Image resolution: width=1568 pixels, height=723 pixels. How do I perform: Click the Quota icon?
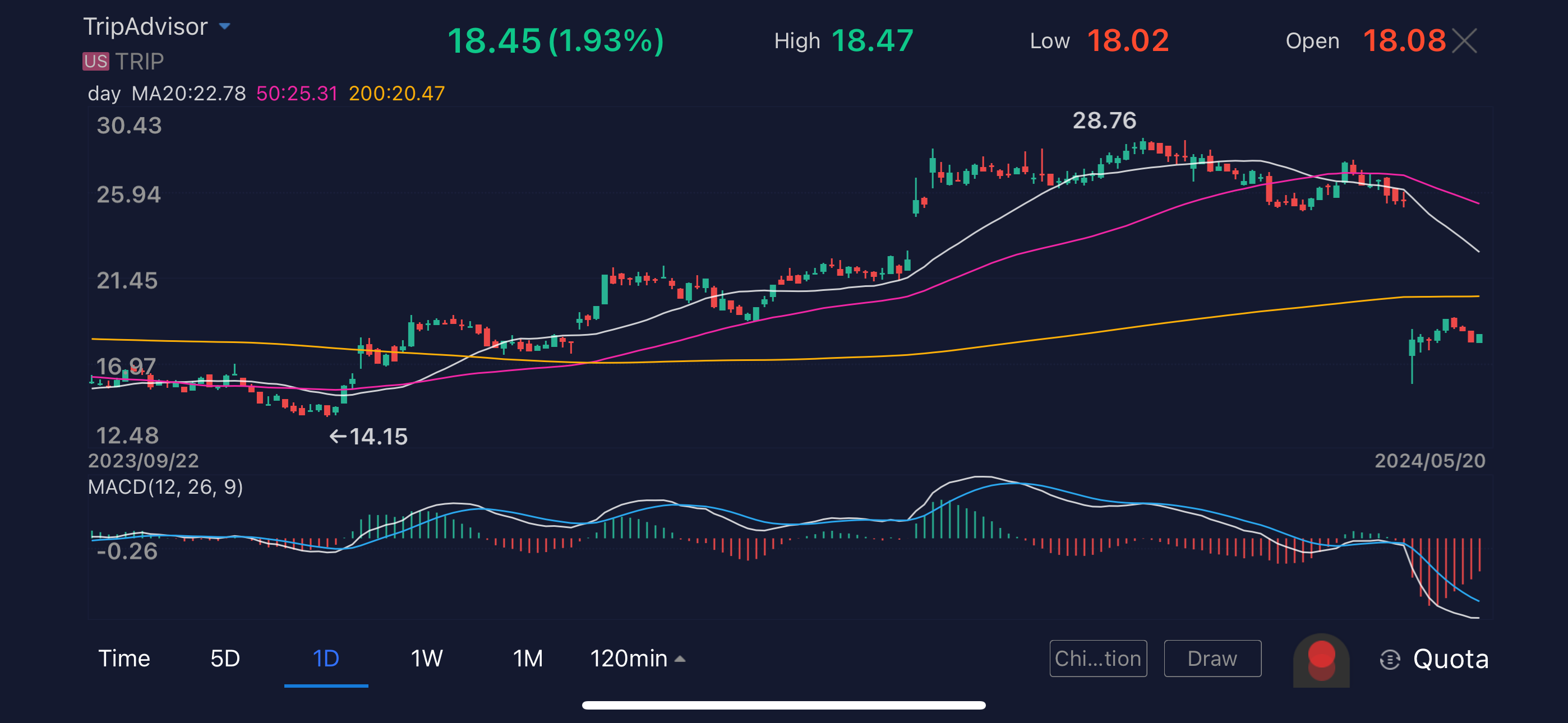click(1390, 659)
